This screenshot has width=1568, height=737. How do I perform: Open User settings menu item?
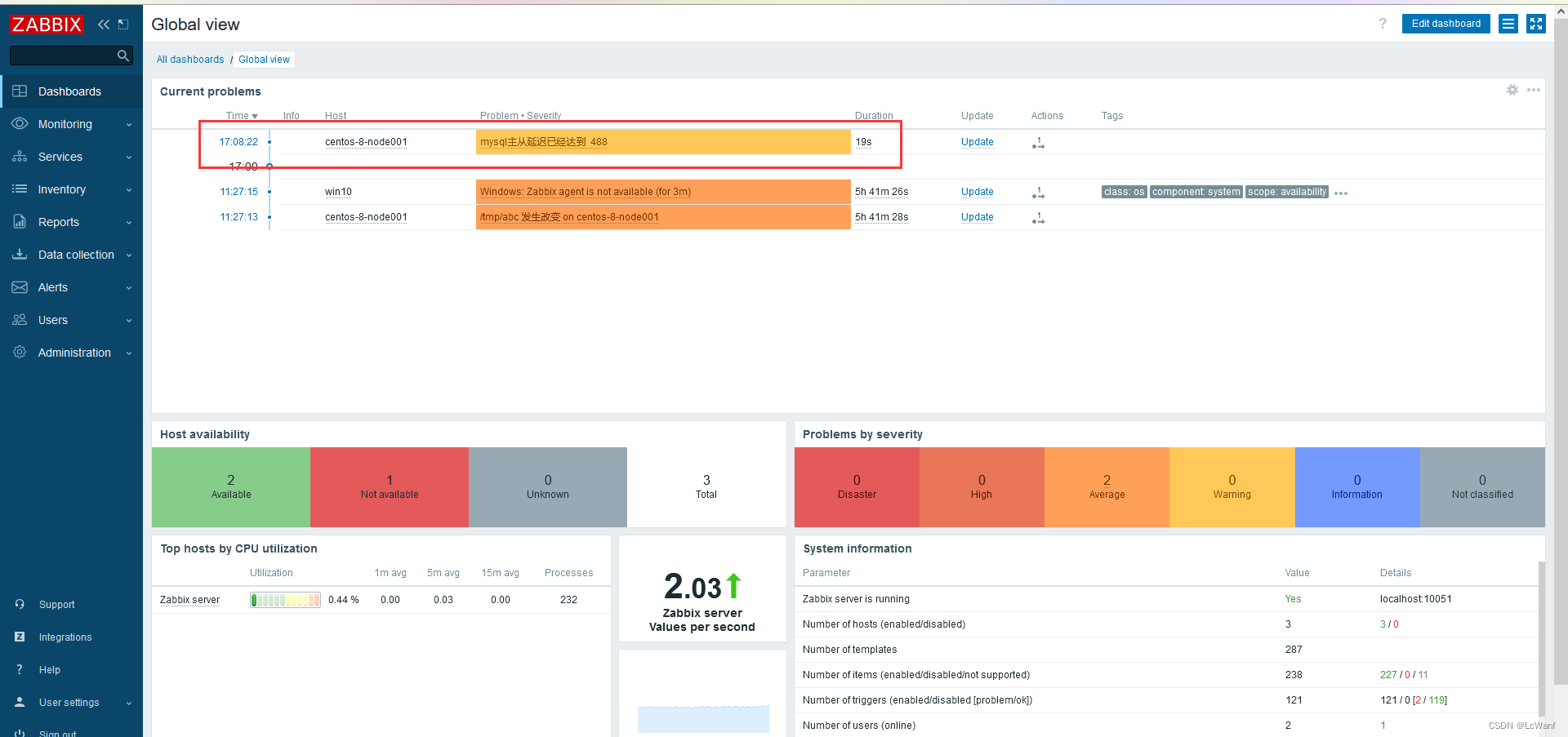coord(69,703)
